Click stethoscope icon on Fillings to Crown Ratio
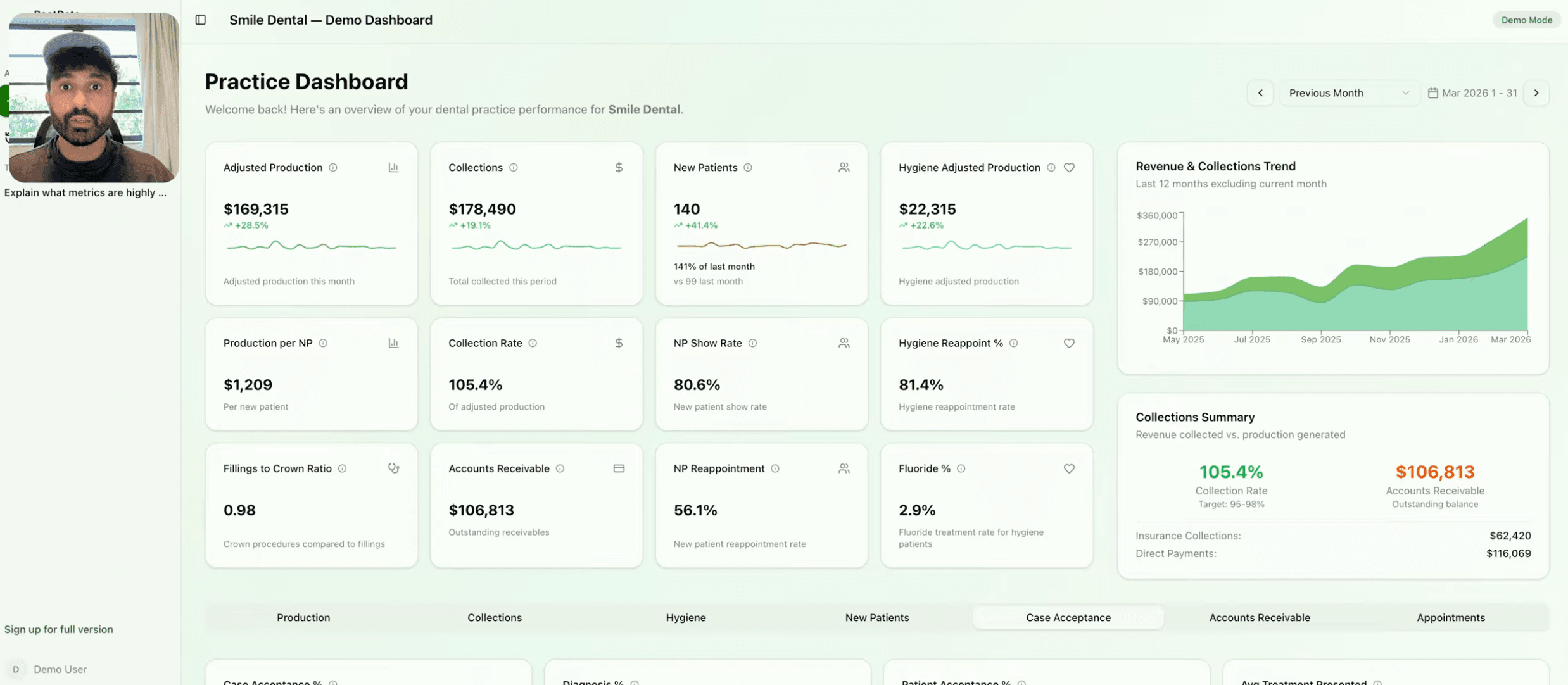This screenshot has width=1568, height=685. pyautogui.click(x=393, y=468)
